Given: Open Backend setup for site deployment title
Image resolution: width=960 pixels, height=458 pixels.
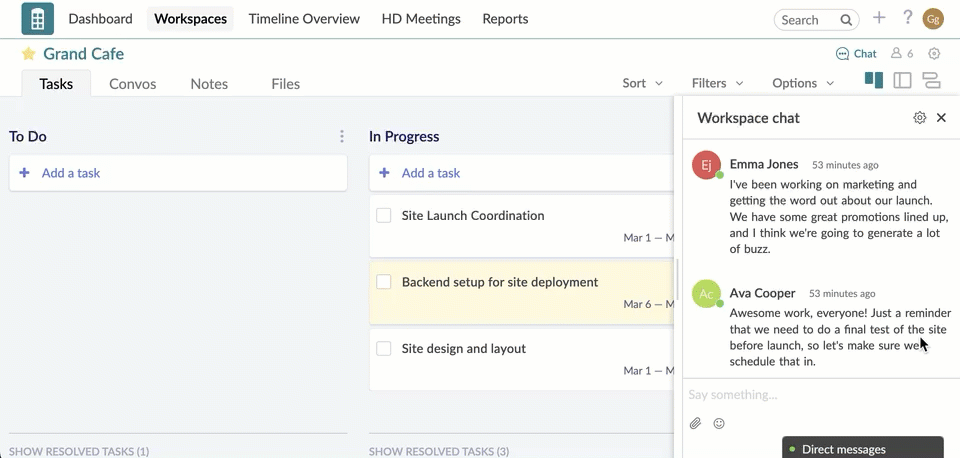Looking at the screenshot, I should click(x=500, y=282).
